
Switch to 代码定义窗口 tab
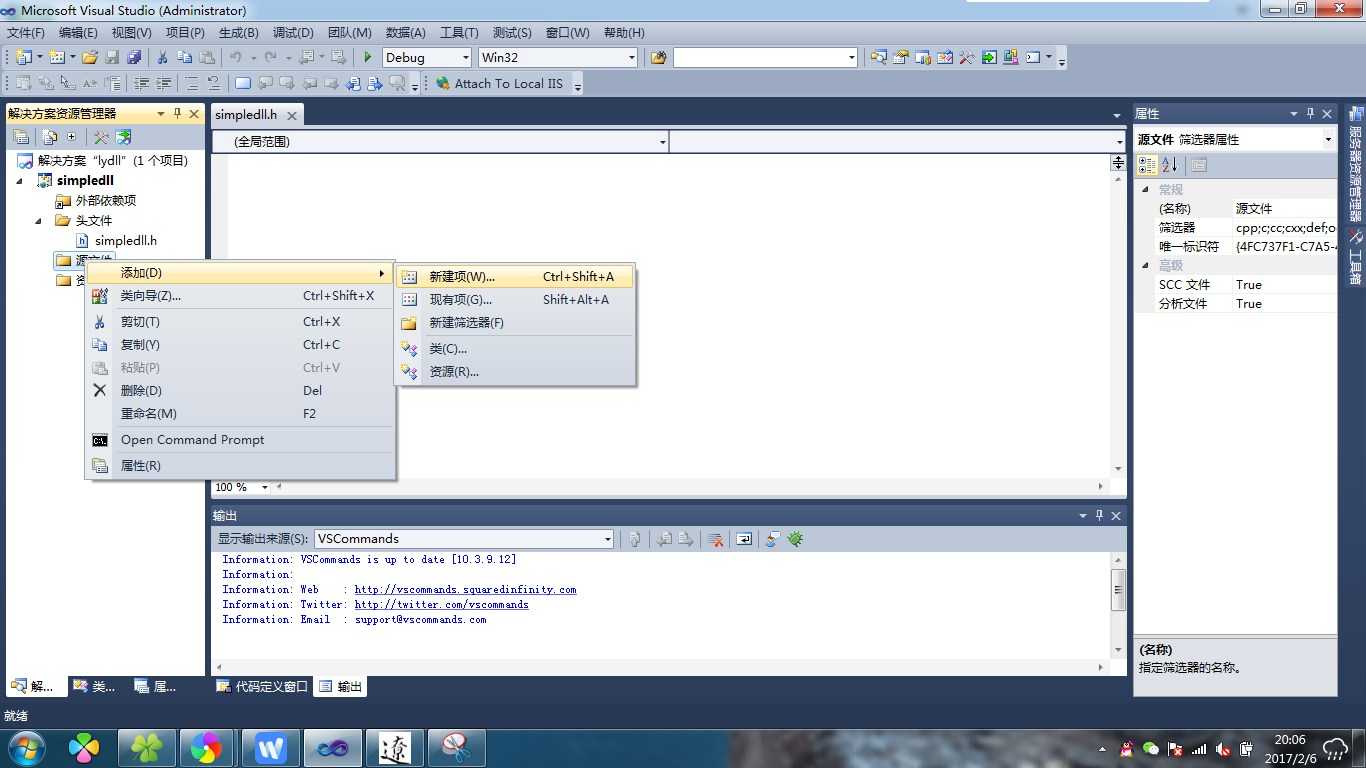point(262,687)
